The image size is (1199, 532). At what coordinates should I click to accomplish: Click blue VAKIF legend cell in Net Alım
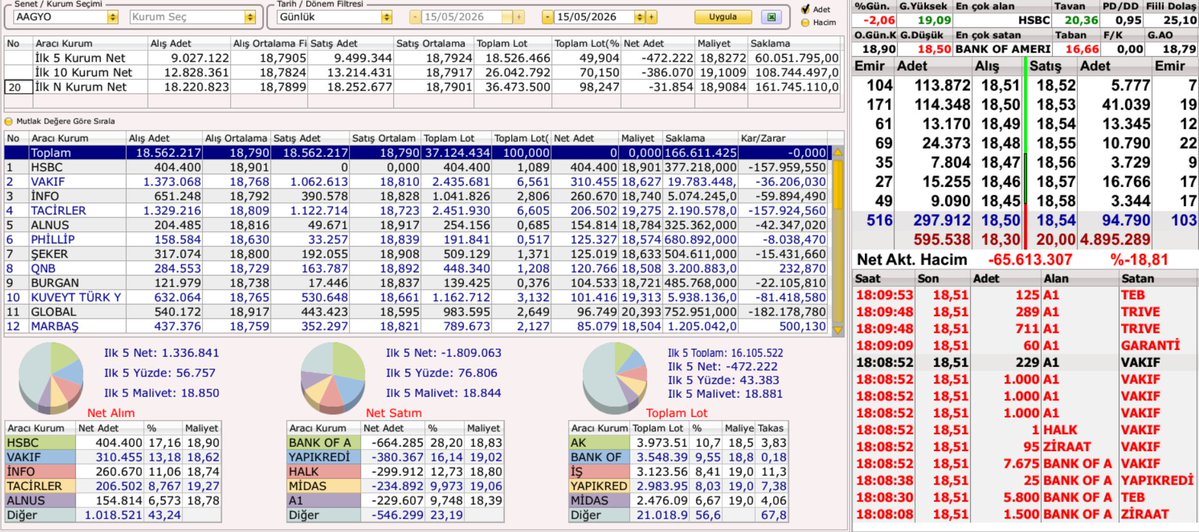pyautogui.click(x=40, y=457)
